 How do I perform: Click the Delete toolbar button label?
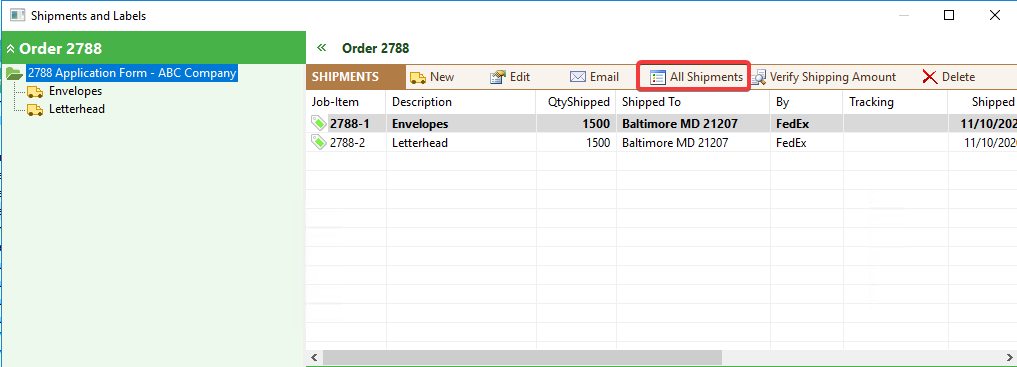point(959,77)
